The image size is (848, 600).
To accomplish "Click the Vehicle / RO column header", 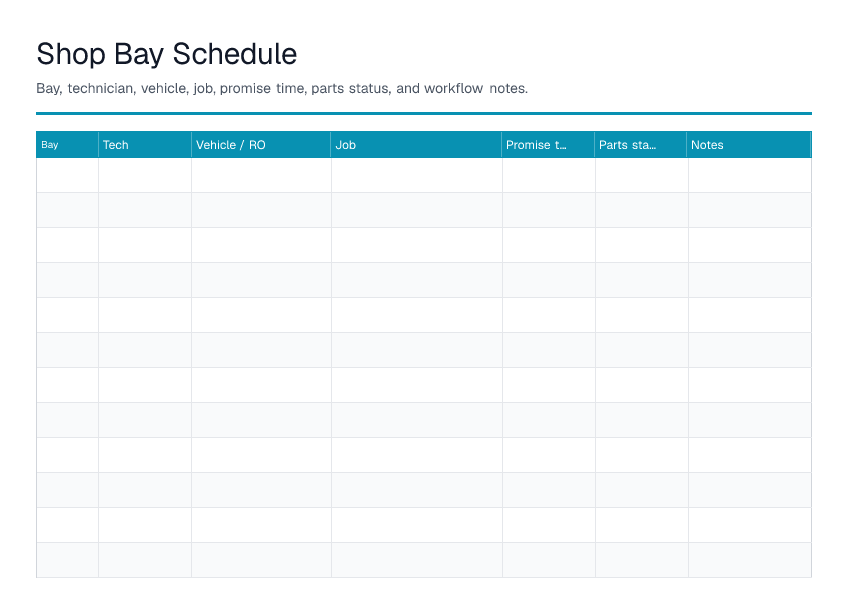I will (x=261, y=144).
